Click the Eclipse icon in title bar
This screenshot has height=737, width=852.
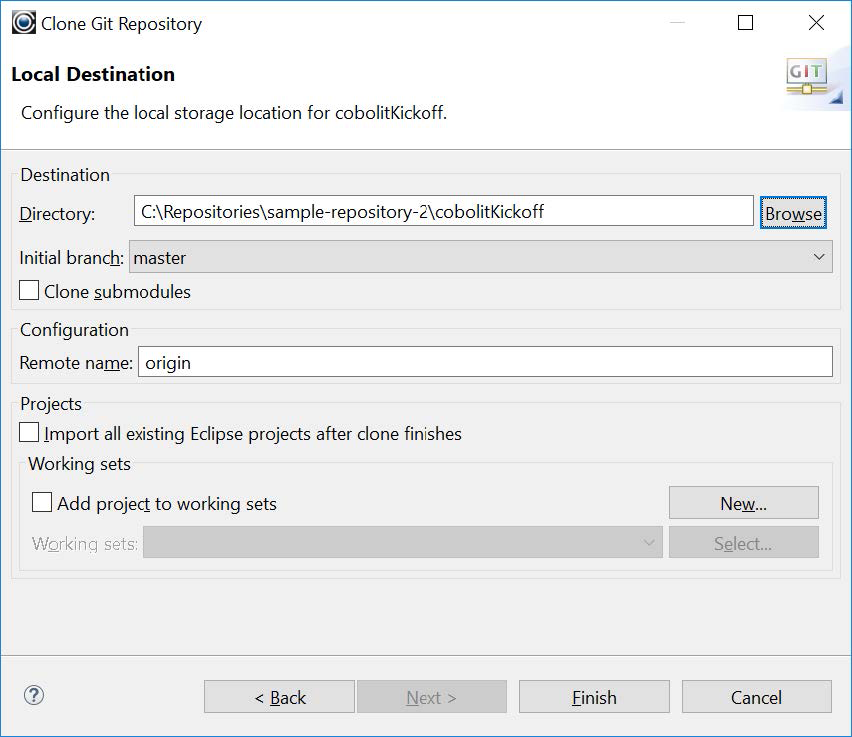coord(24,23)
